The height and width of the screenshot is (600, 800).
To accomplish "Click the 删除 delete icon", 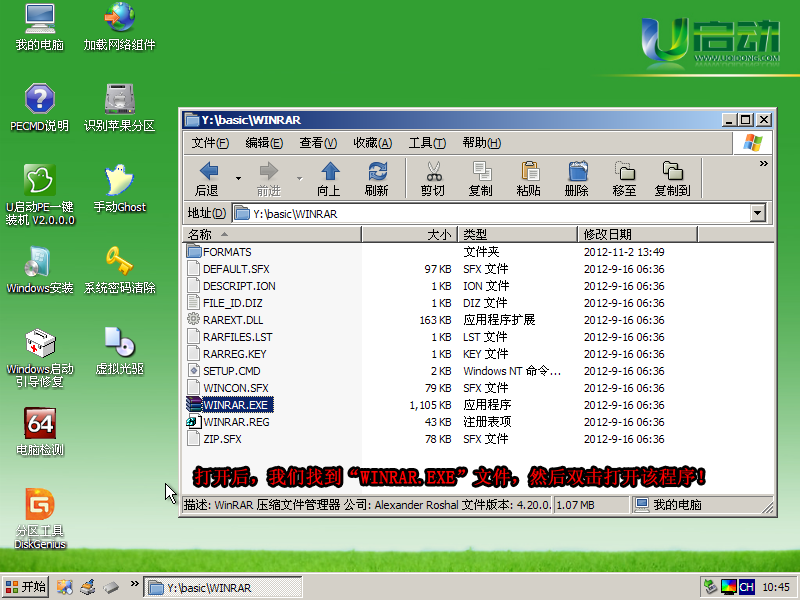I will click(x=578, y=171).
